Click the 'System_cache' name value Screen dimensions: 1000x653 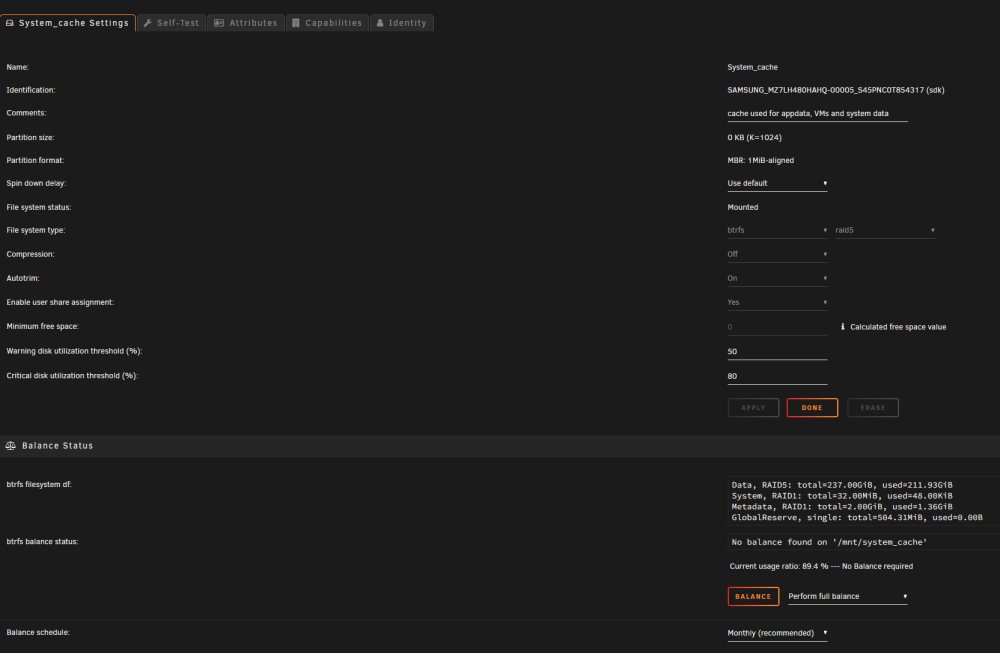(752, 67)
